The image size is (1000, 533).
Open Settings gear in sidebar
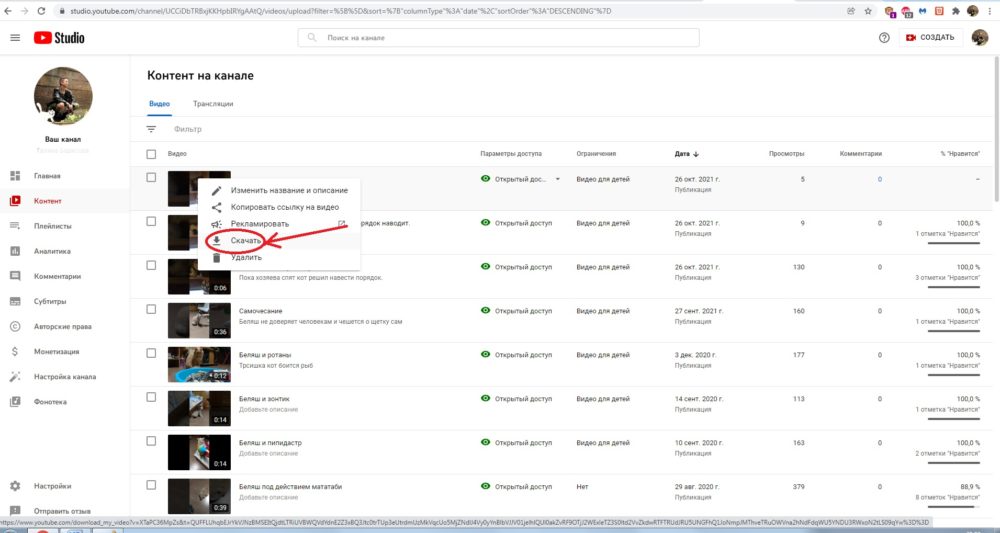(x=52, y=486)
